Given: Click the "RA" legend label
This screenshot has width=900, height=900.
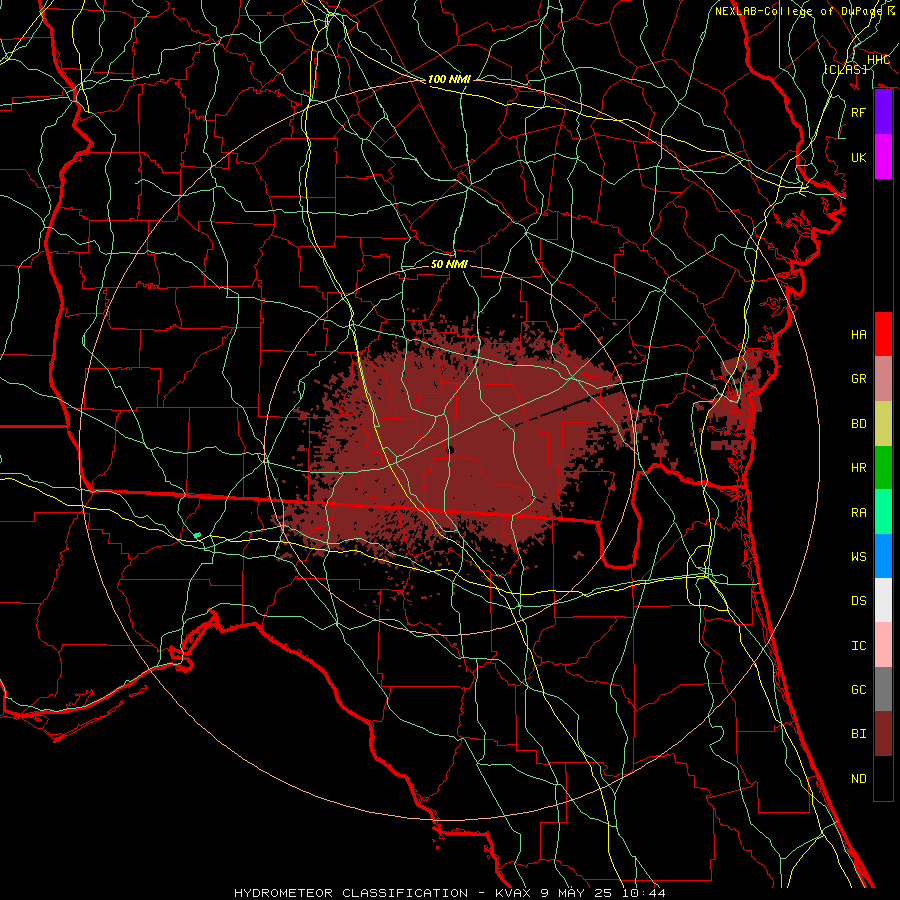Looking at the screenshot, I should pos(859,512).
